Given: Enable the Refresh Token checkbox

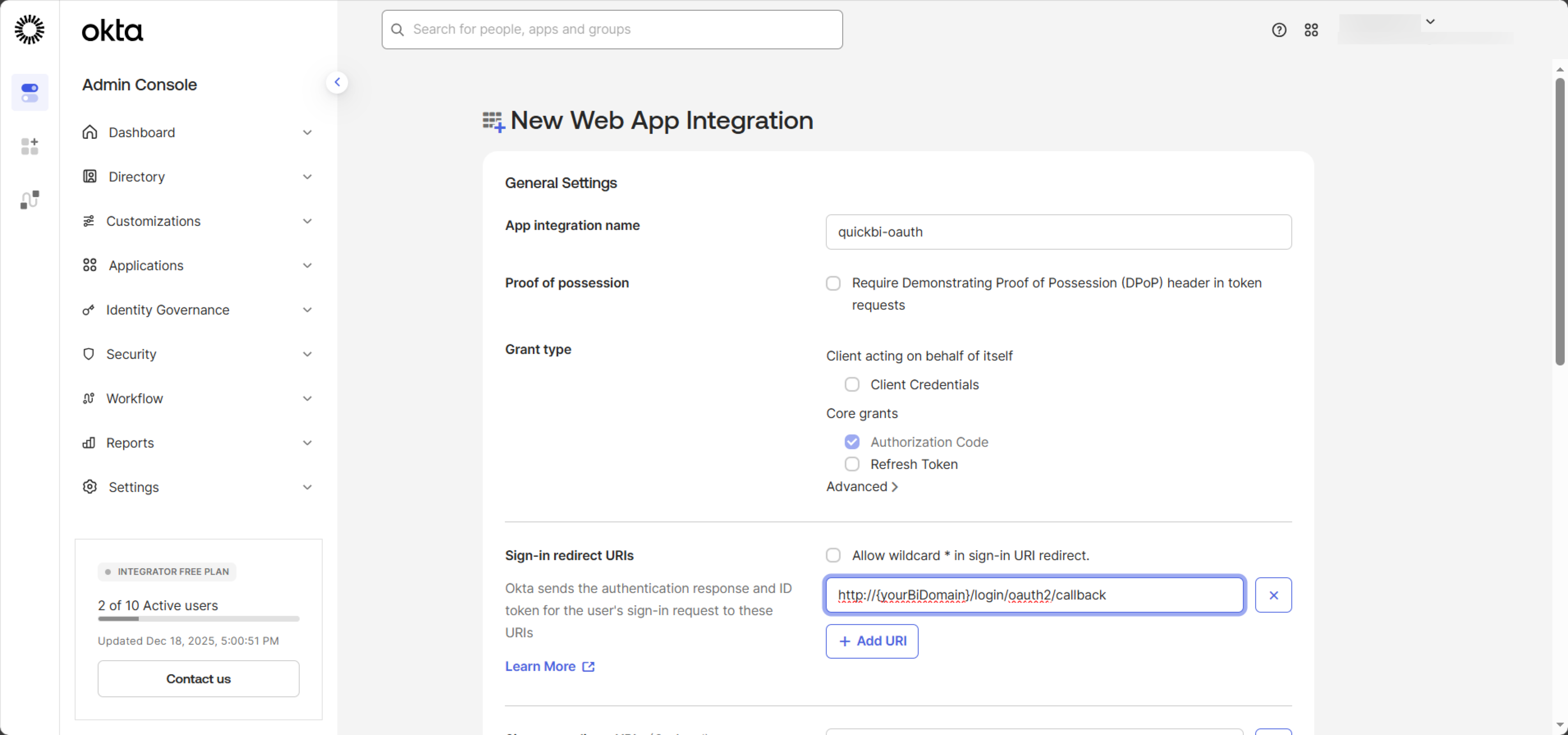Looking at the screenshot, I should point(852,465).
